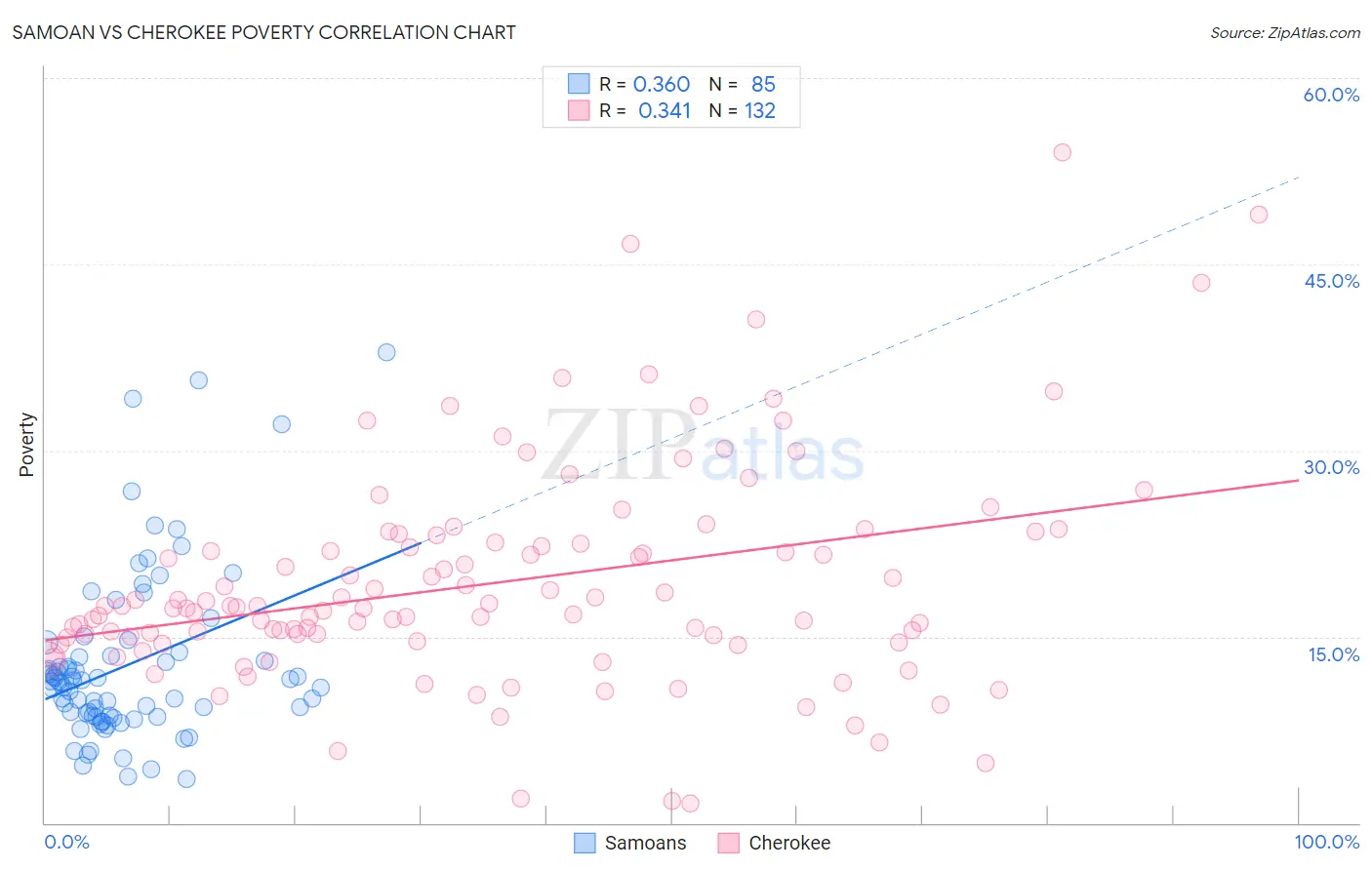The image size is (1372, 870).
Task: Click the R value 0.360 in legend
Action: click(x=662, y=84)
